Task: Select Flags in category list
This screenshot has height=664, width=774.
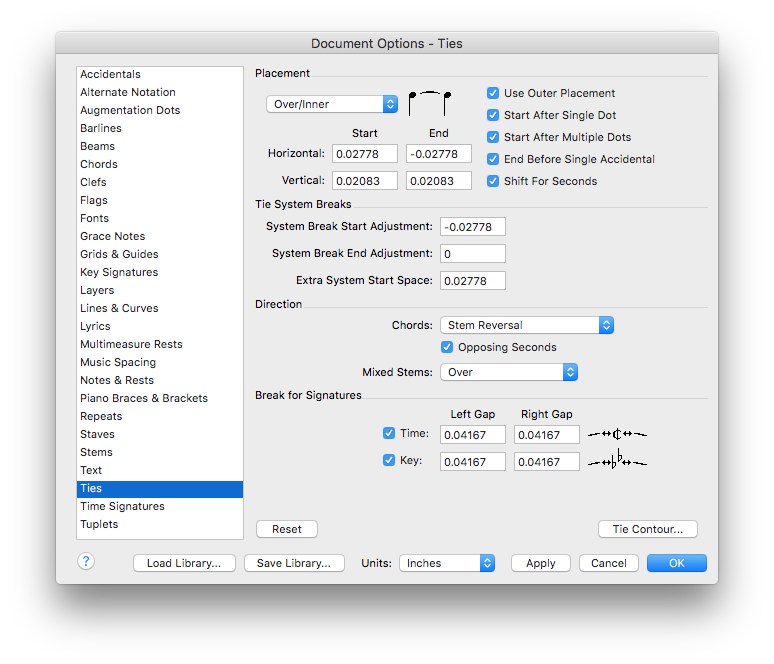Action: tap(160, 200)
